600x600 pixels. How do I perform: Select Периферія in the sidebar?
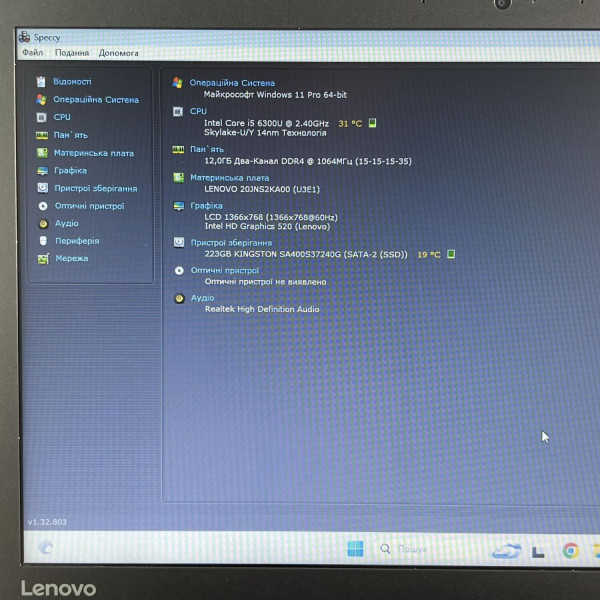[x=77, y=241]
